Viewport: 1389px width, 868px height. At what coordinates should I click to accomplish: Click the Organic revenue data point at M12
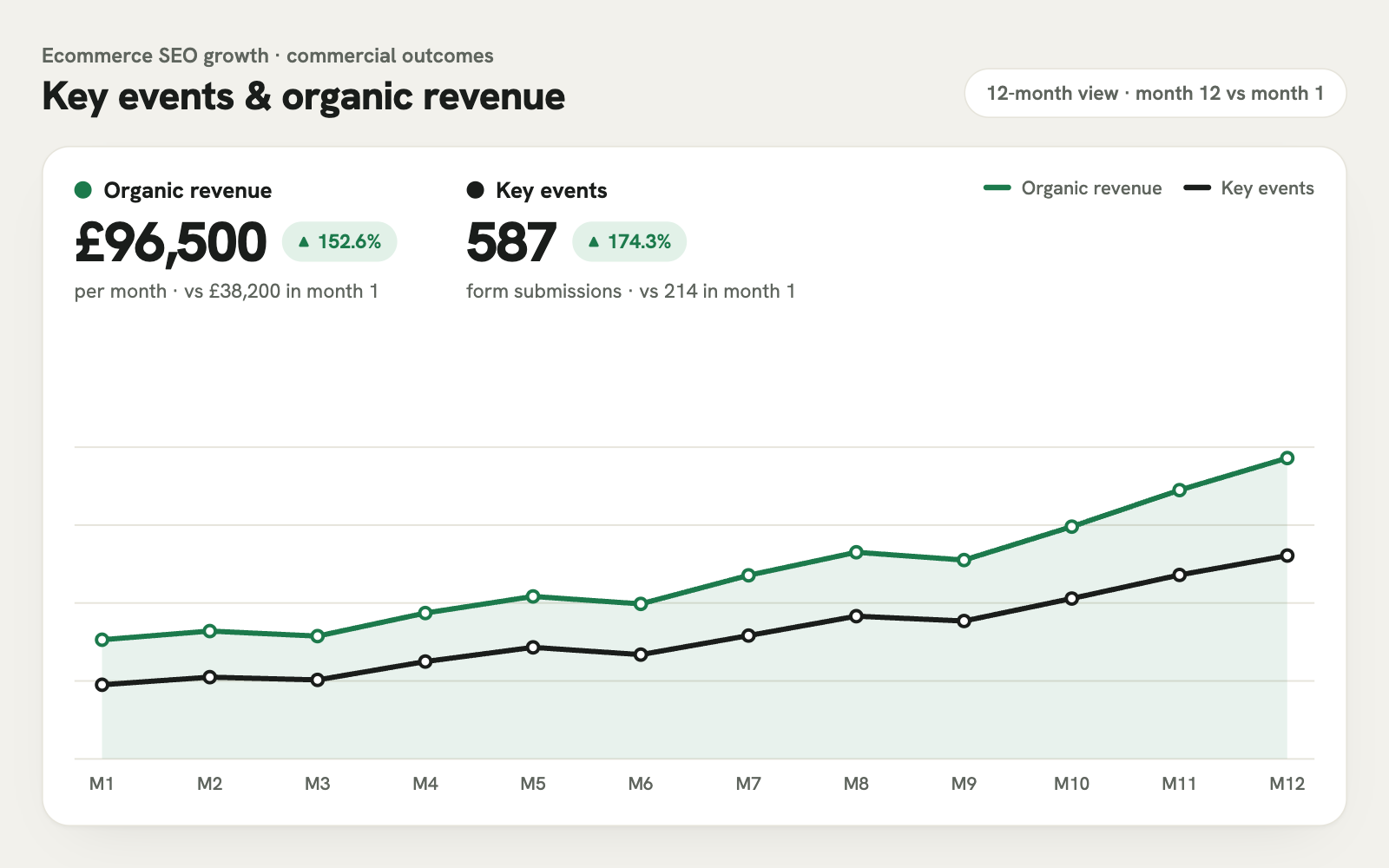(1287, 457)
